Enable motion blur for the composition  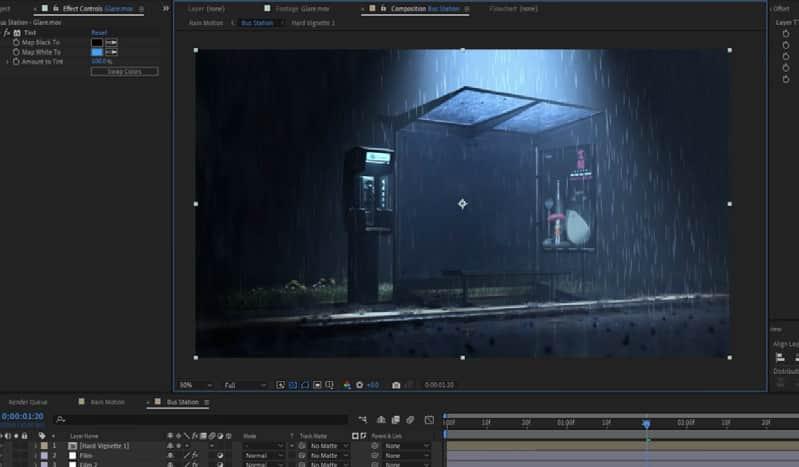pos(410,420)
